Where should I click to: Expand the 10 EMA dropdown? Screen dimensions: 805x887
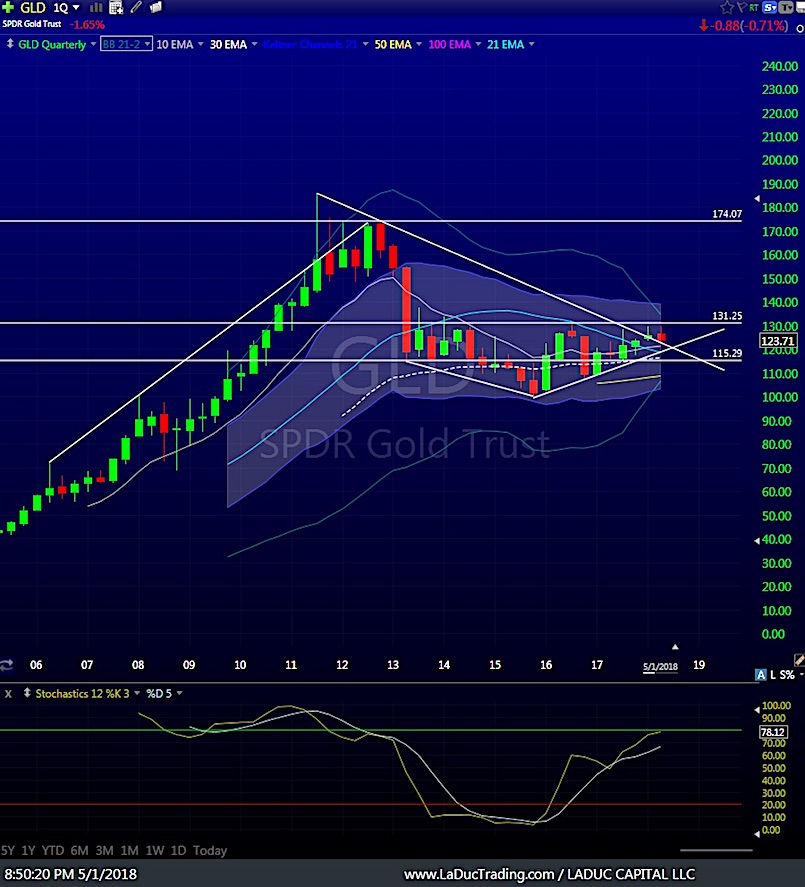[x=200, y=44]
